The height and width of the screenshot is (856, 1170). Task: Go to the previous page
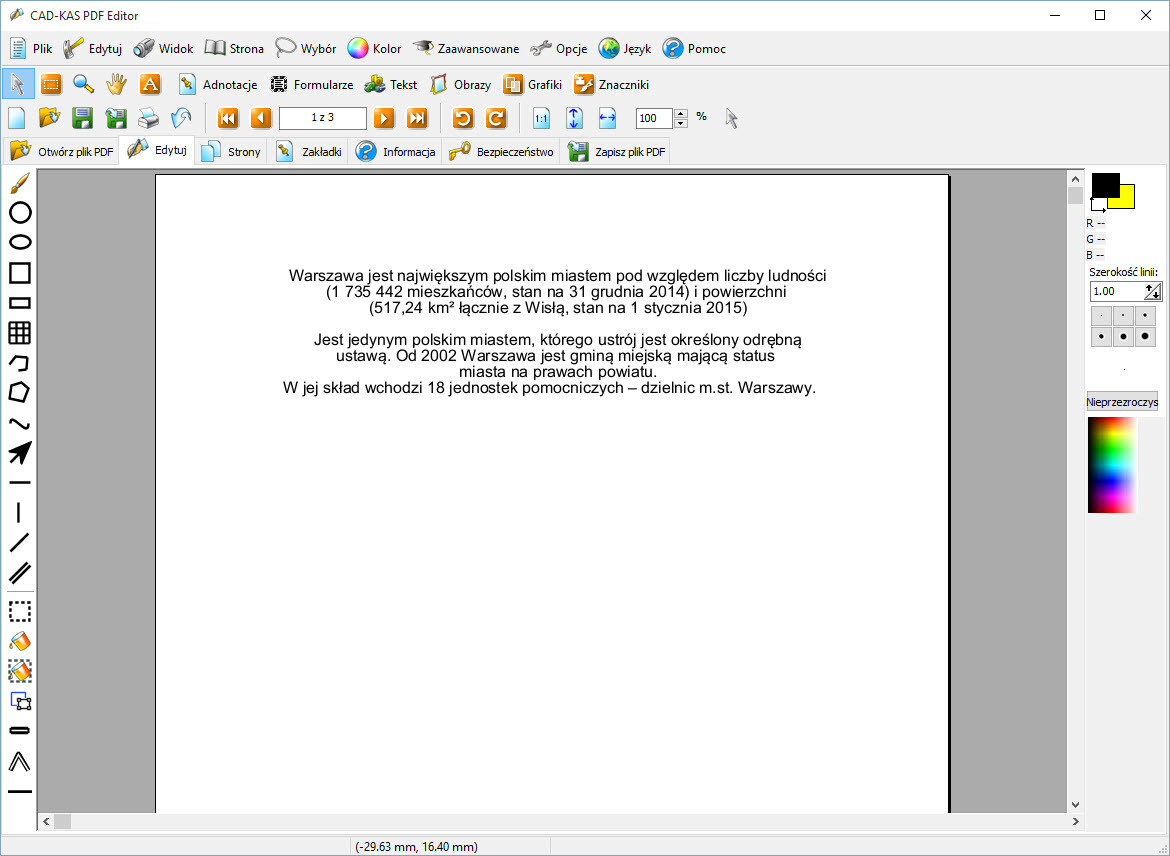pyautogui.click(x=261, y=118)
